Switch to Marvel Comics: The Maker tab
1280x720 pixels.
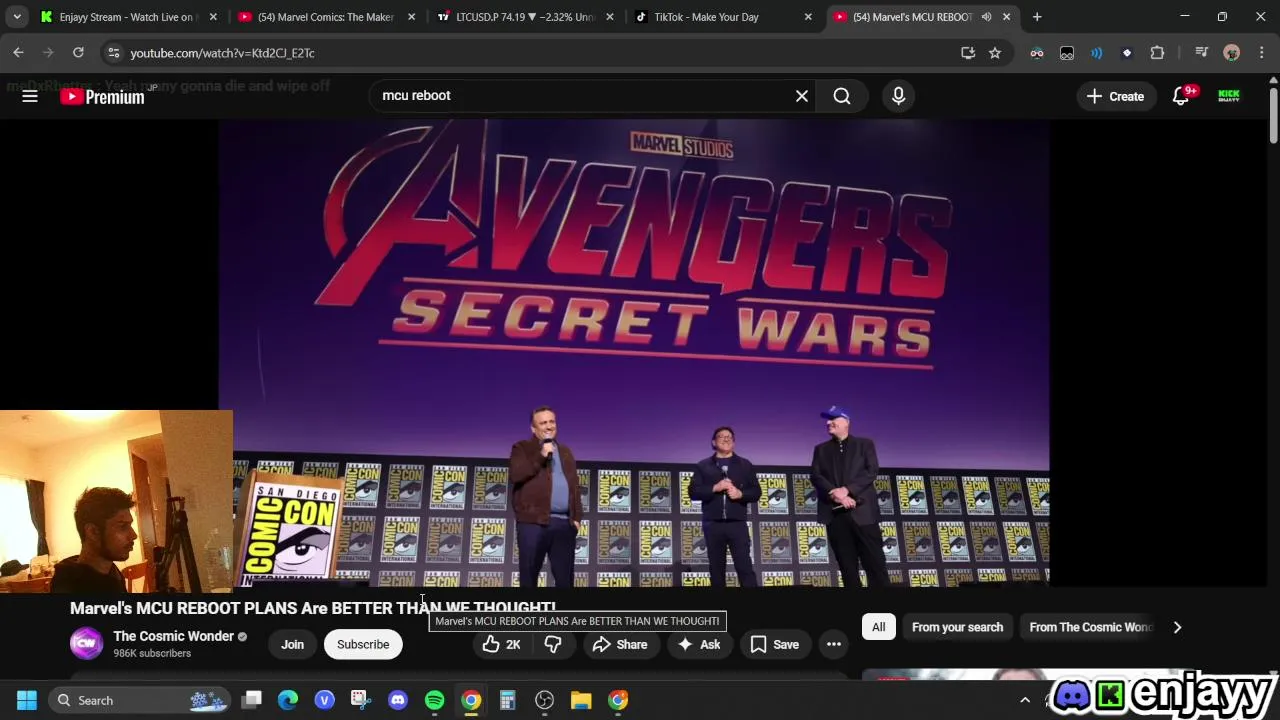(326, 17)
